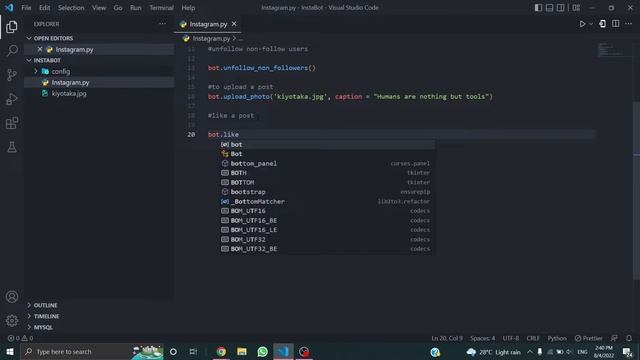Select the Instagram.py tab
Viewport: 640px width, 360px height.
pyautogui.click(x=207, y=24)
